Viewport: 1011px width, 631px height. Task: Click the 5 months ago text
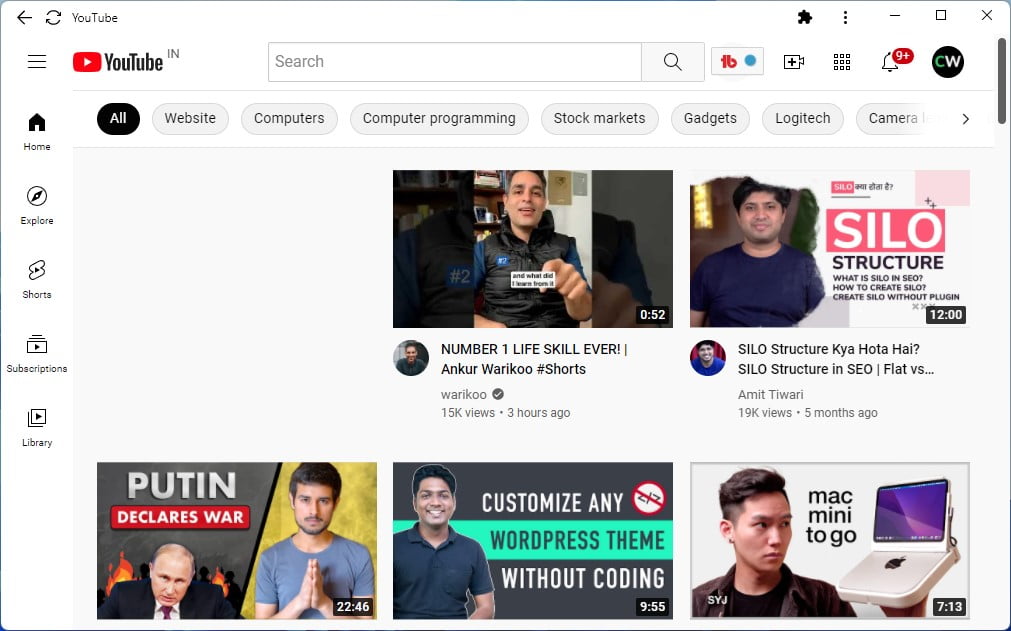click(x=841, y=413)
